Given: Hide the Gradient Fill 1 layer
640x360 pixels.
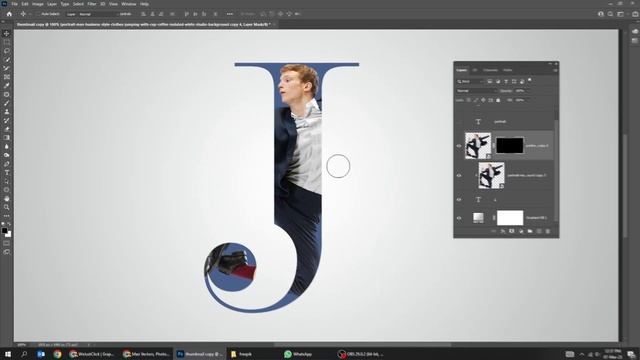Looking at the screenshot, I should pyautogui.click(x=459, y=218).
